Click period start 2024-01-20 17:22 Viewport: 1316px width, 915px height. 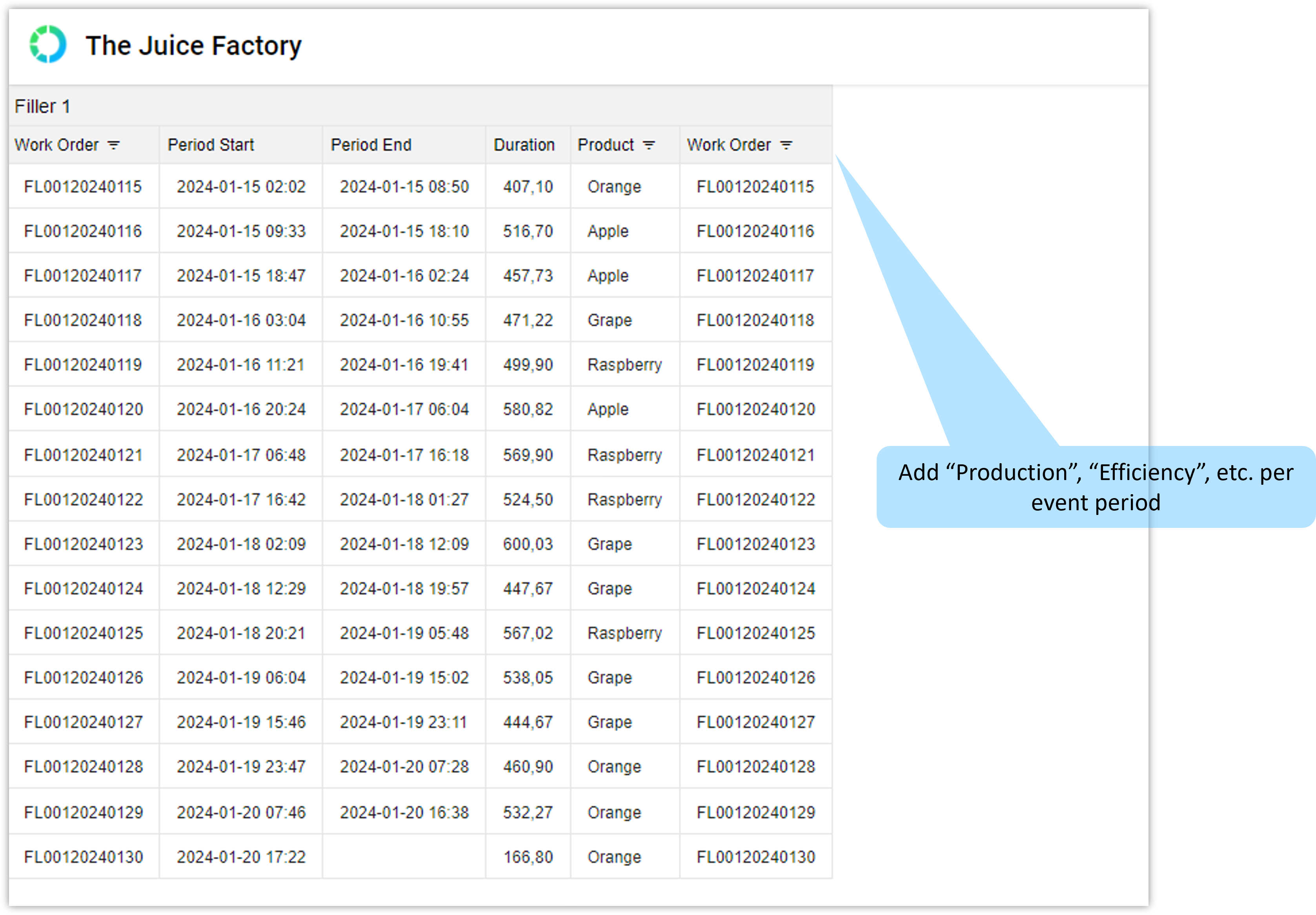coord(241,858)
